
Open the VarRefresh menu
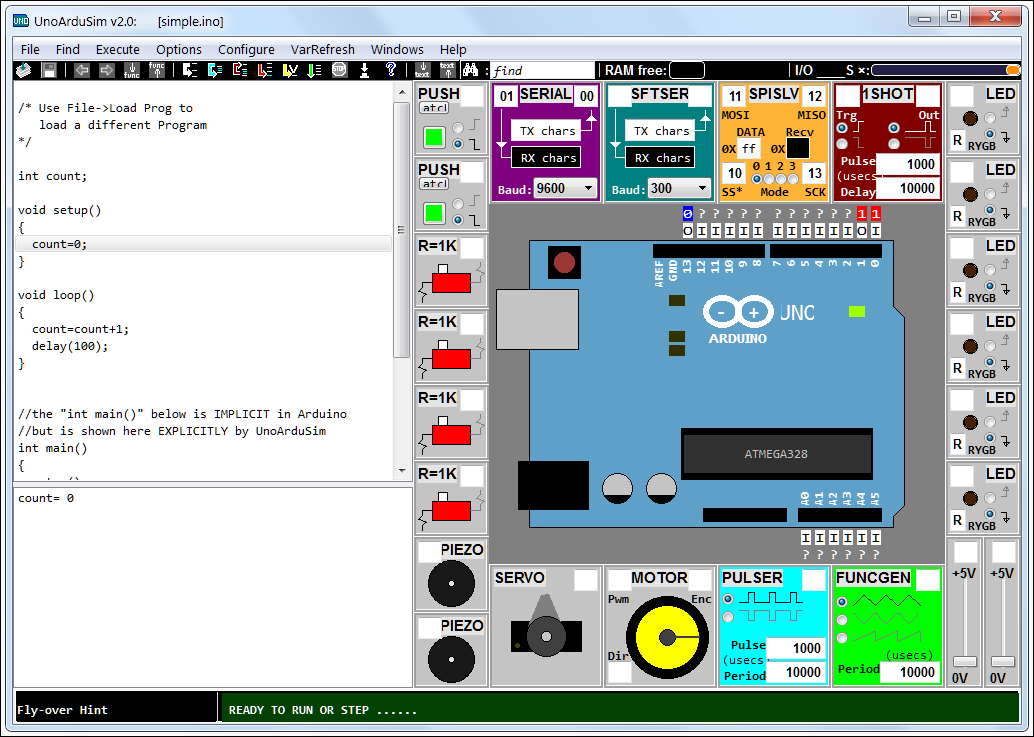[322, 49]
